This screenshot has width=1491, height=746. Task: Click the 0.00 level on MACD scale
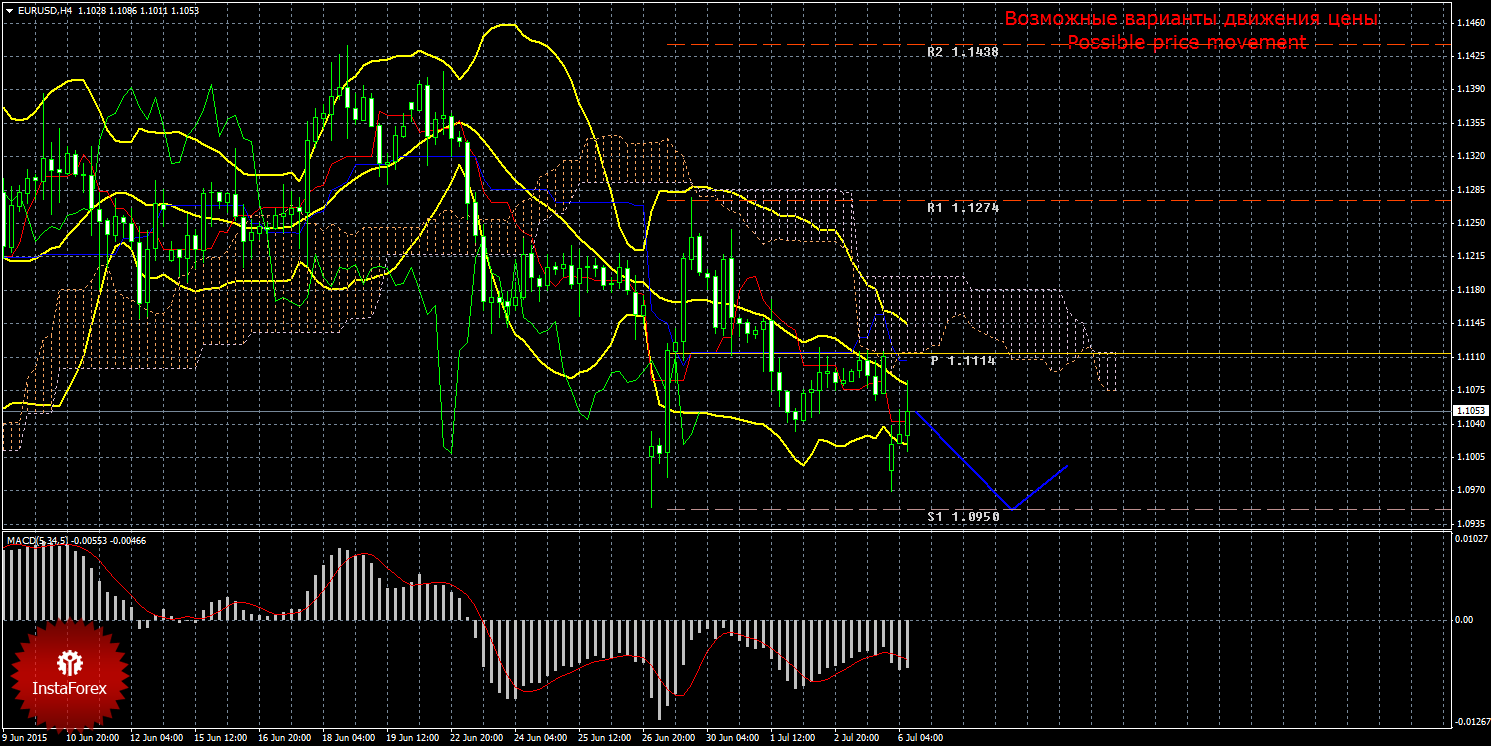[1462, 620]
